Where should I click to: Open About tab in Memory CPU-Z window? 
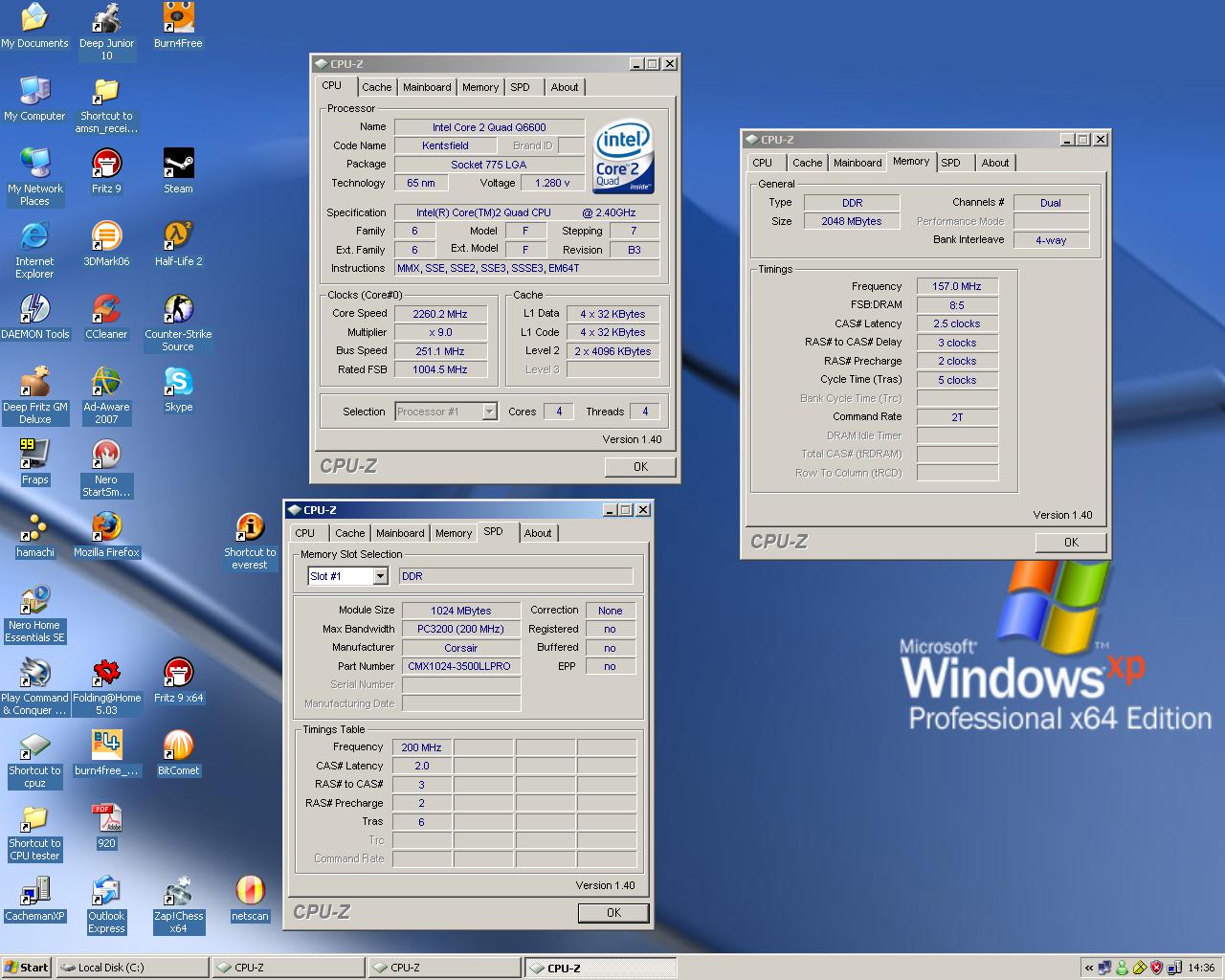(x=995, y=163)
